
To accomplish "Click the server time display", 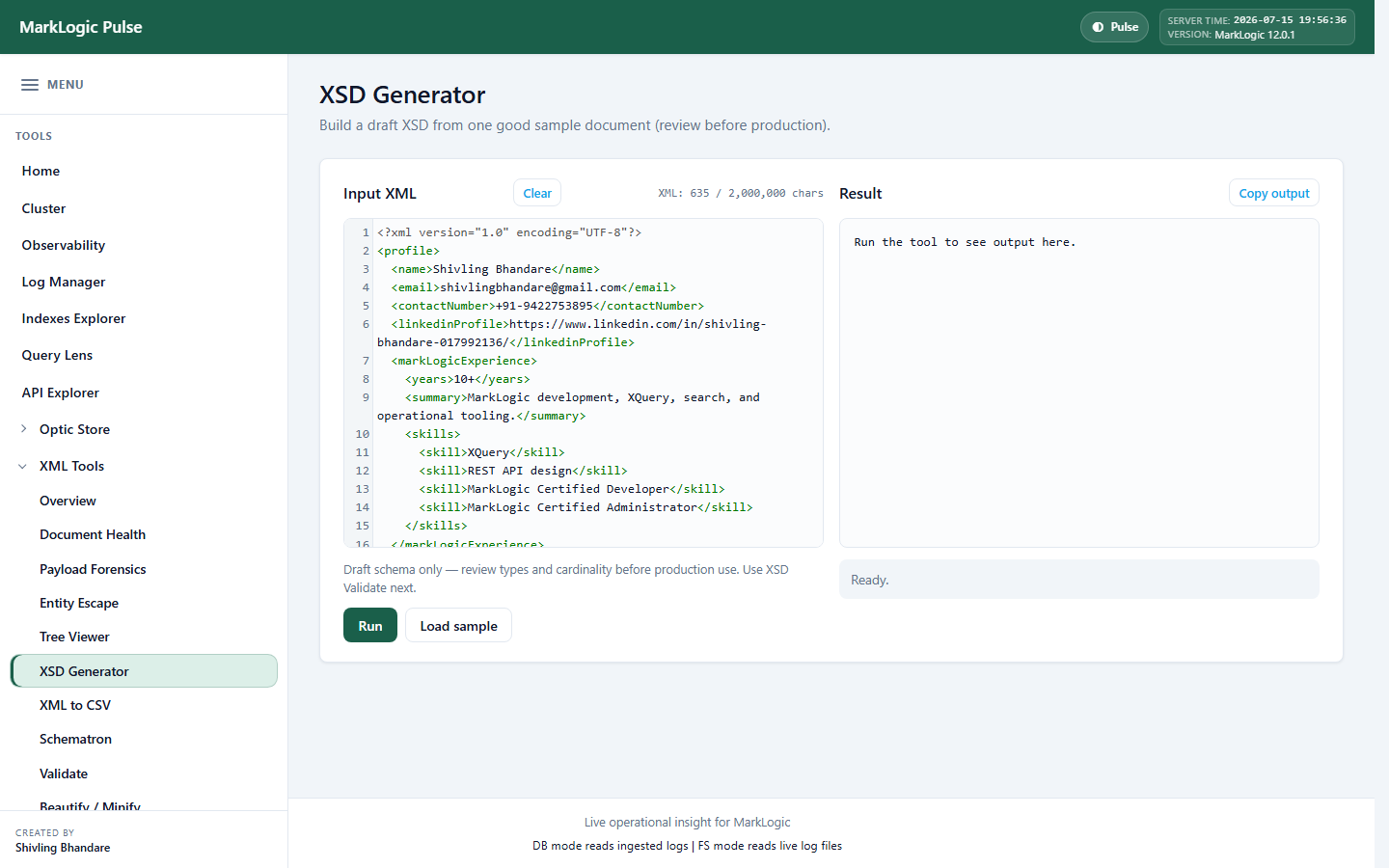I will click(x=1257, y=19).
